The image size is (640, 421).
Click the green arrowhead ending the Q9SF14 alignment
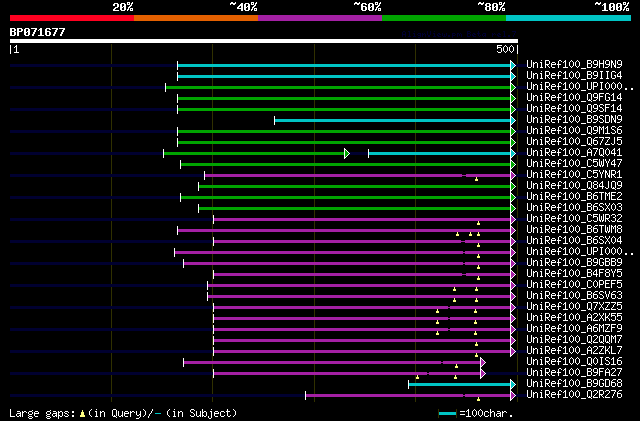[513, 109]
